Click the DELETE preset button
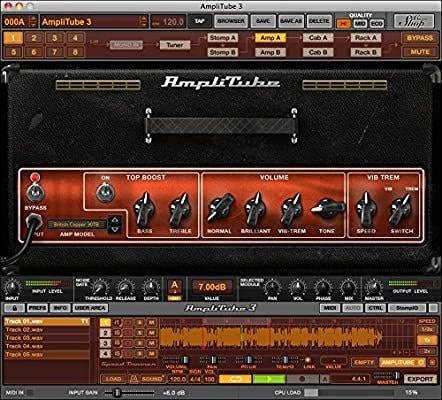The image size is (442, 400). [319, 21]
